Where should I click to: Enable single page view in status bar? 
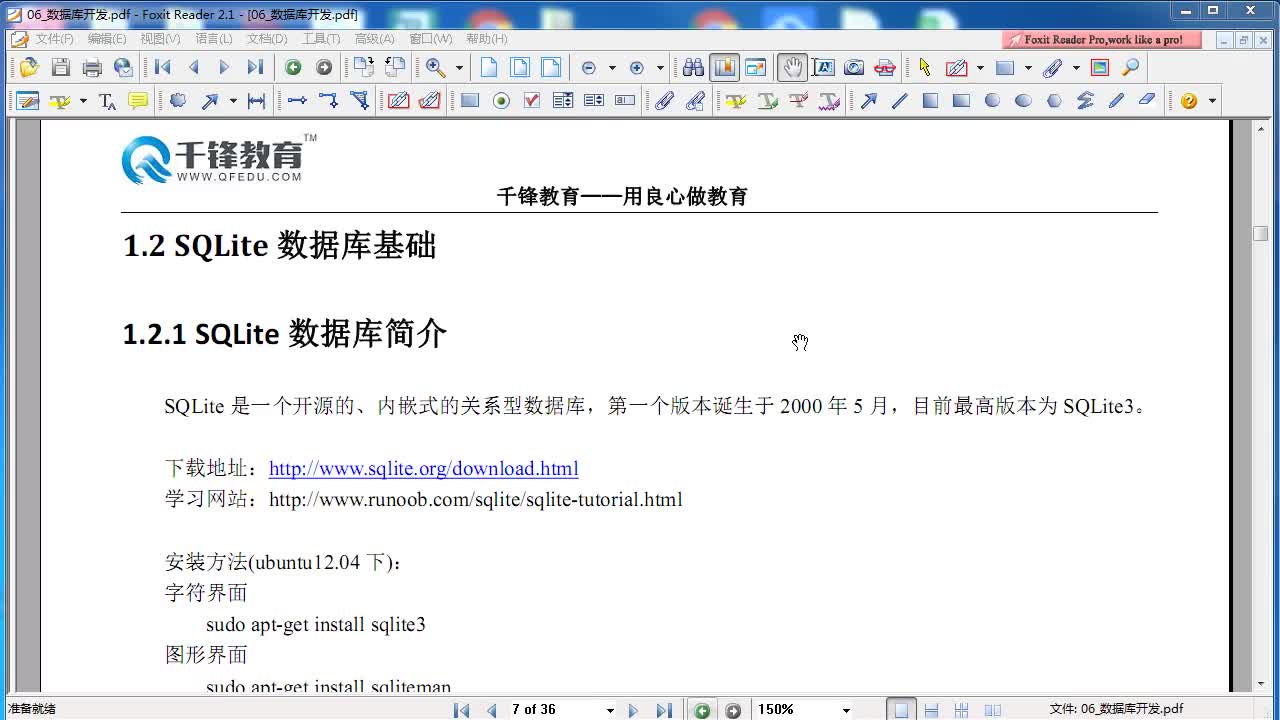click(x=901, y=710)
